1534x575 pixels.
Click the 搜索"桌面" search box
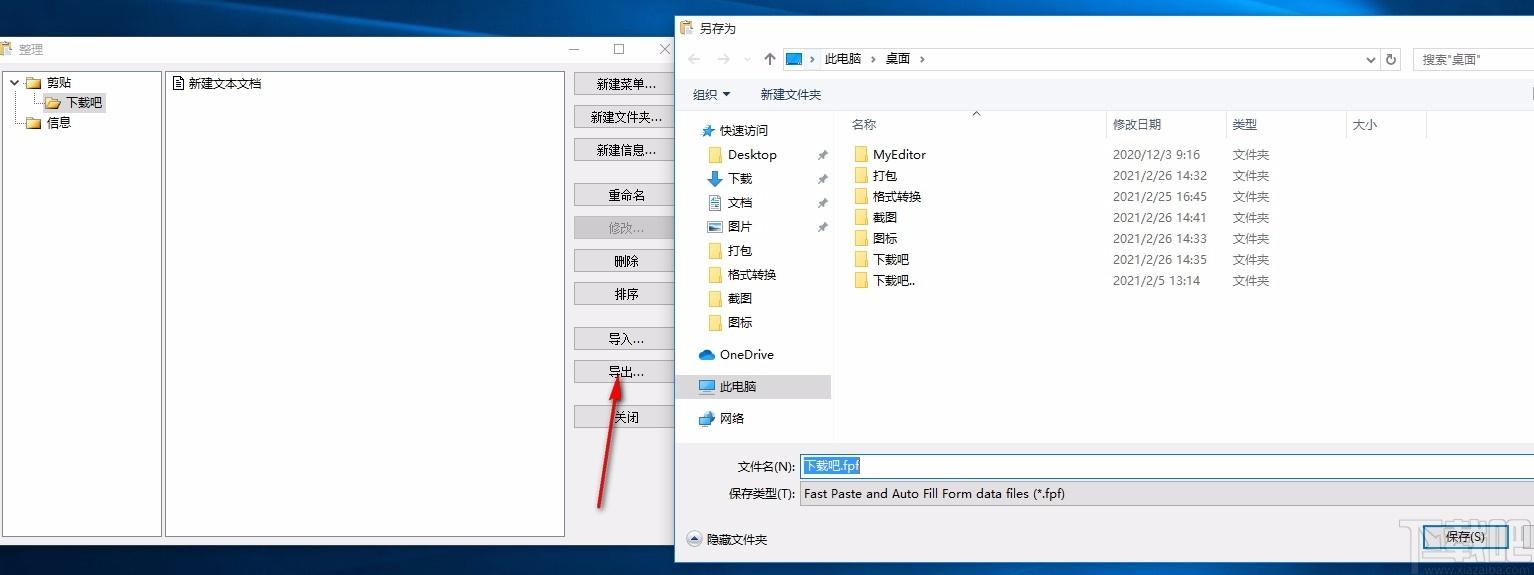(1472, 59)
